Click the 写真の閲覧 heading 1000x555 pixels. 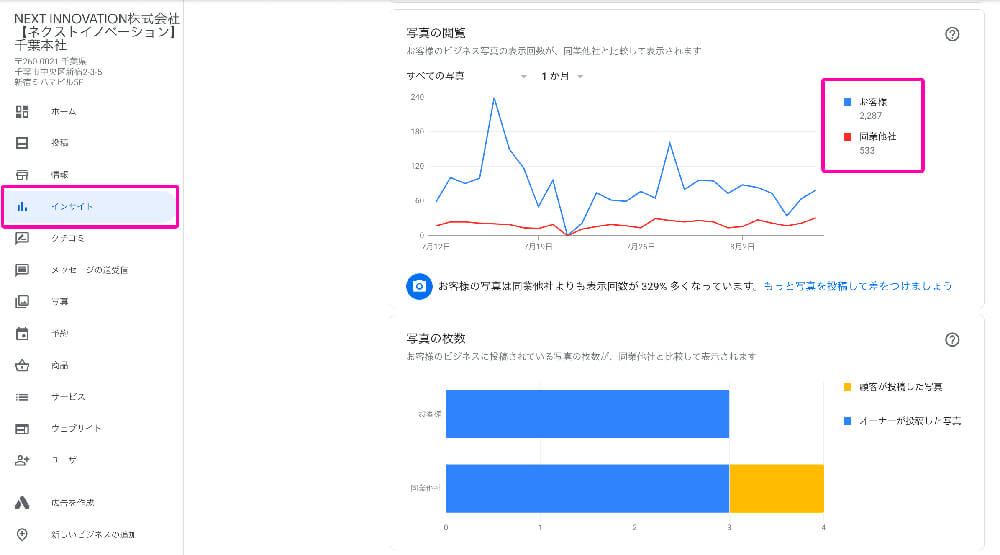436,33
